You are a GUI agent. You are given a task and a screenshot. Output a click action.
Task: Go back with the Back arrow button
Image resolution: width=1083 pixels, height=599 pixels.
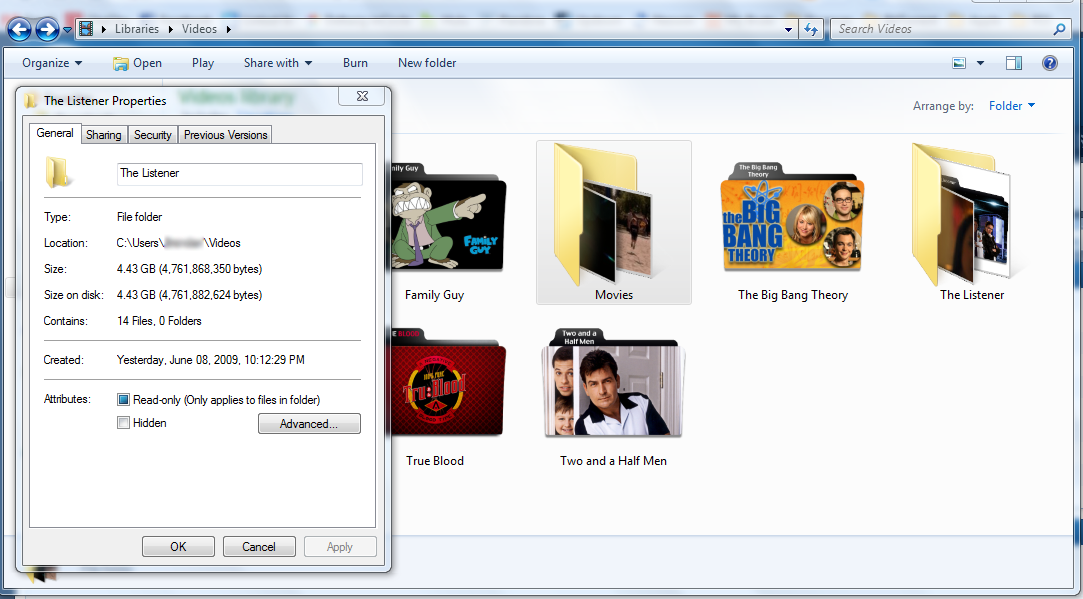tap(19, 29)
